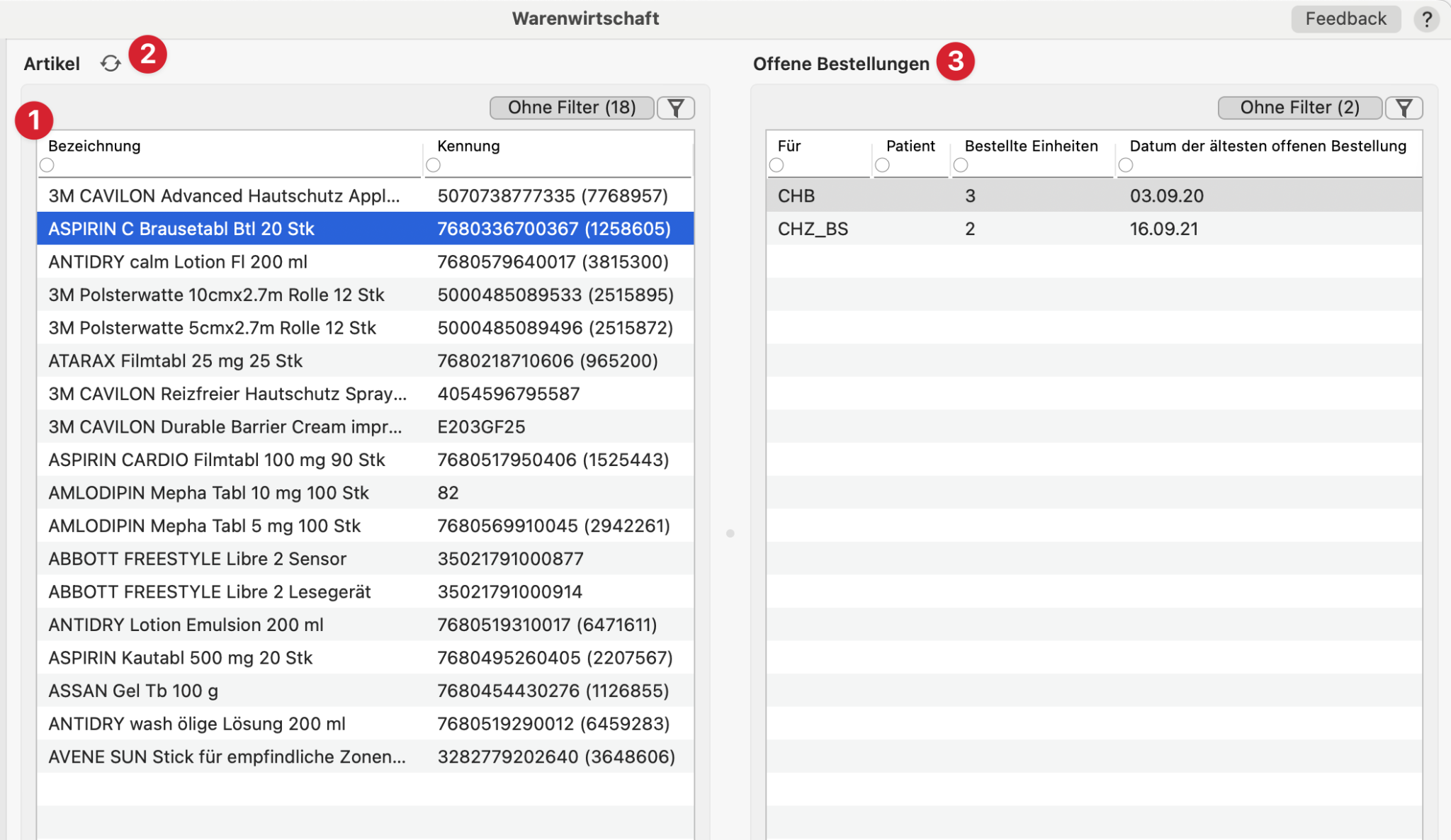
Task: Click Kennung cell '7680336700367 (1258605)'
Action: pos(554,229)
